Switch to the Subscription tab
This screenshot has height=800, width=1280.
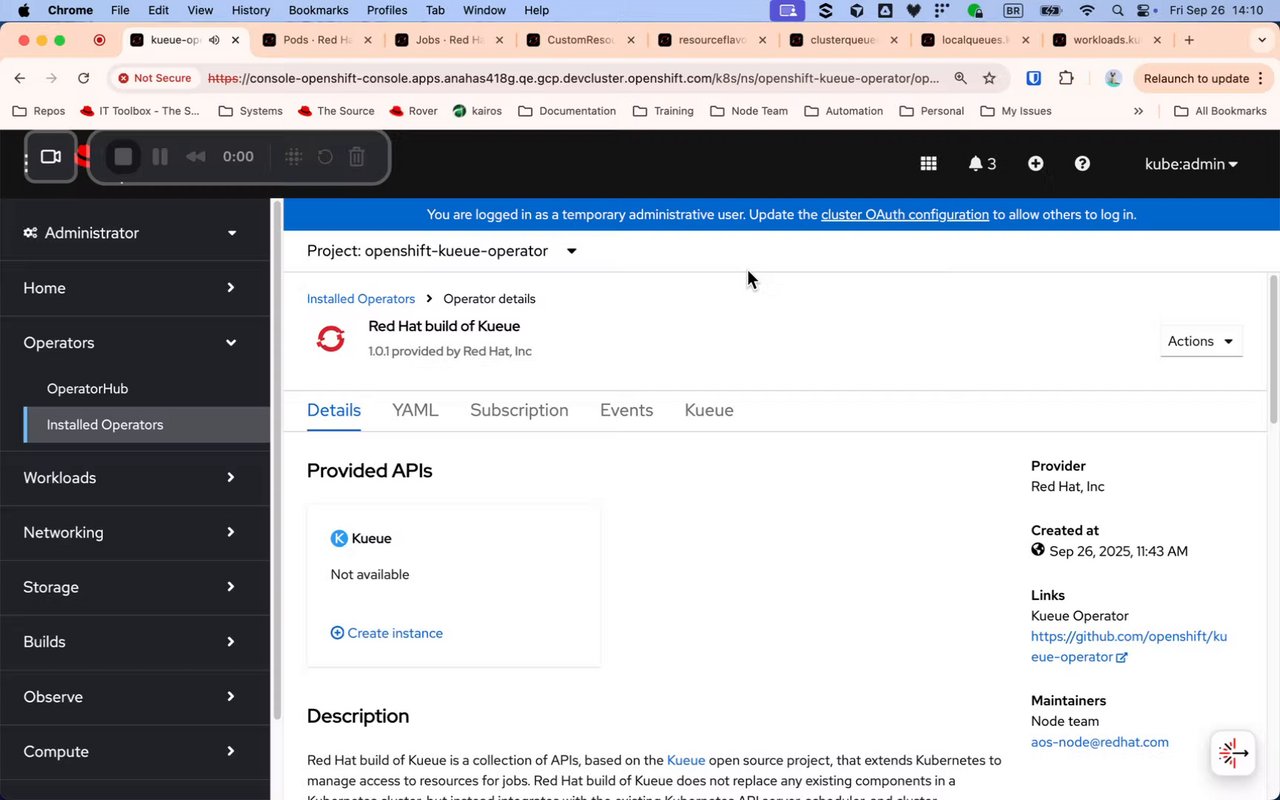[x=519, y=410]
